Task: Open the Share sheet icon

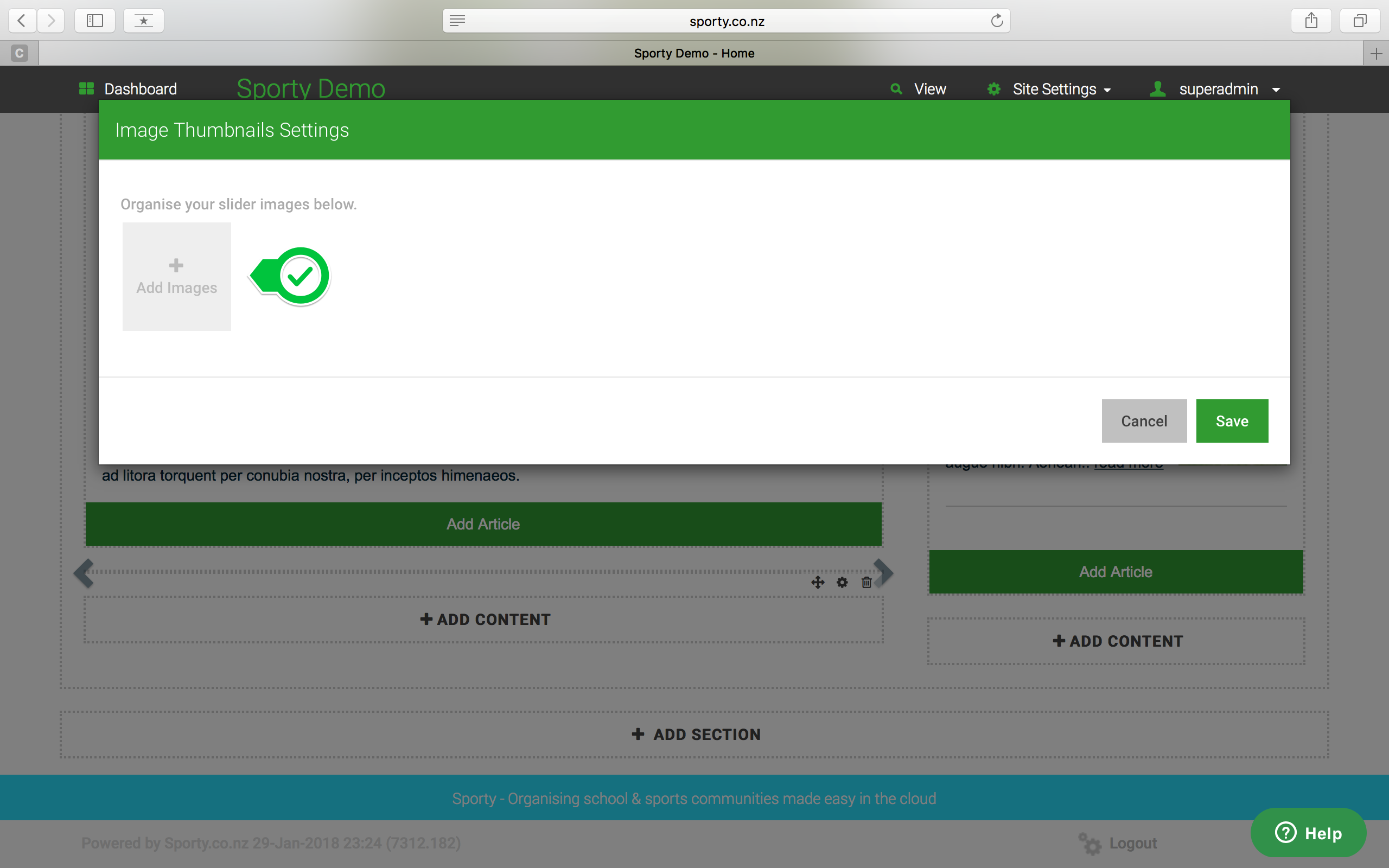Action: point(1311,21)
